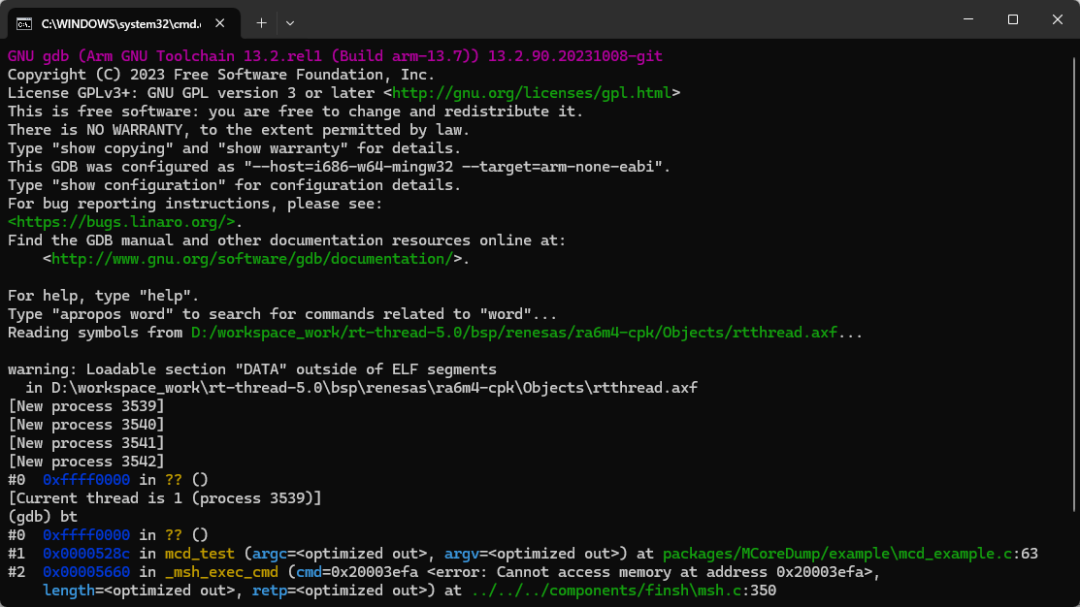Maximize the terminal window
The width and height of the screenshot is (1080, 607).
tap(1012, 20)
